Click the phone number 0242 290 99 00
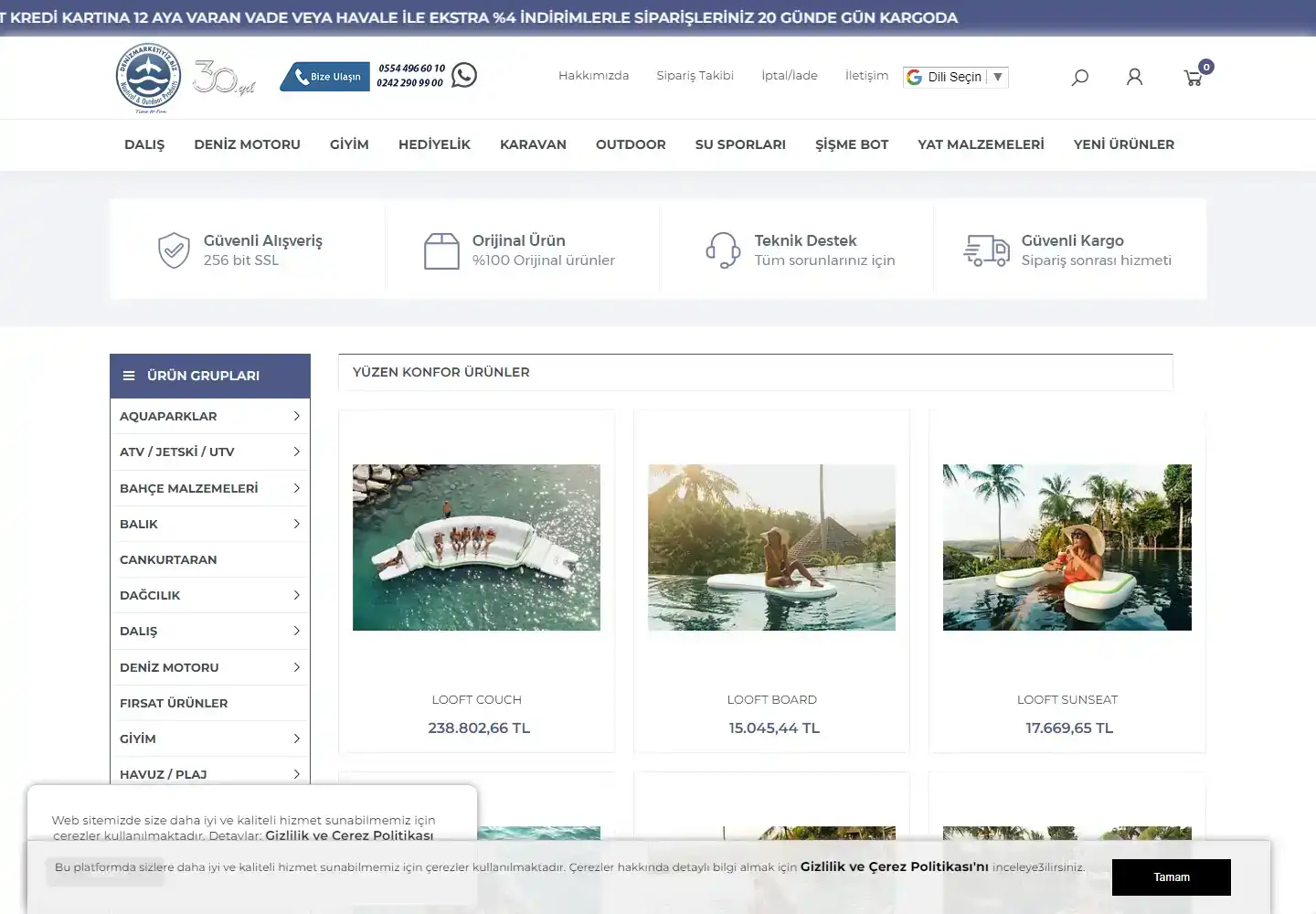 coord(409,83)
